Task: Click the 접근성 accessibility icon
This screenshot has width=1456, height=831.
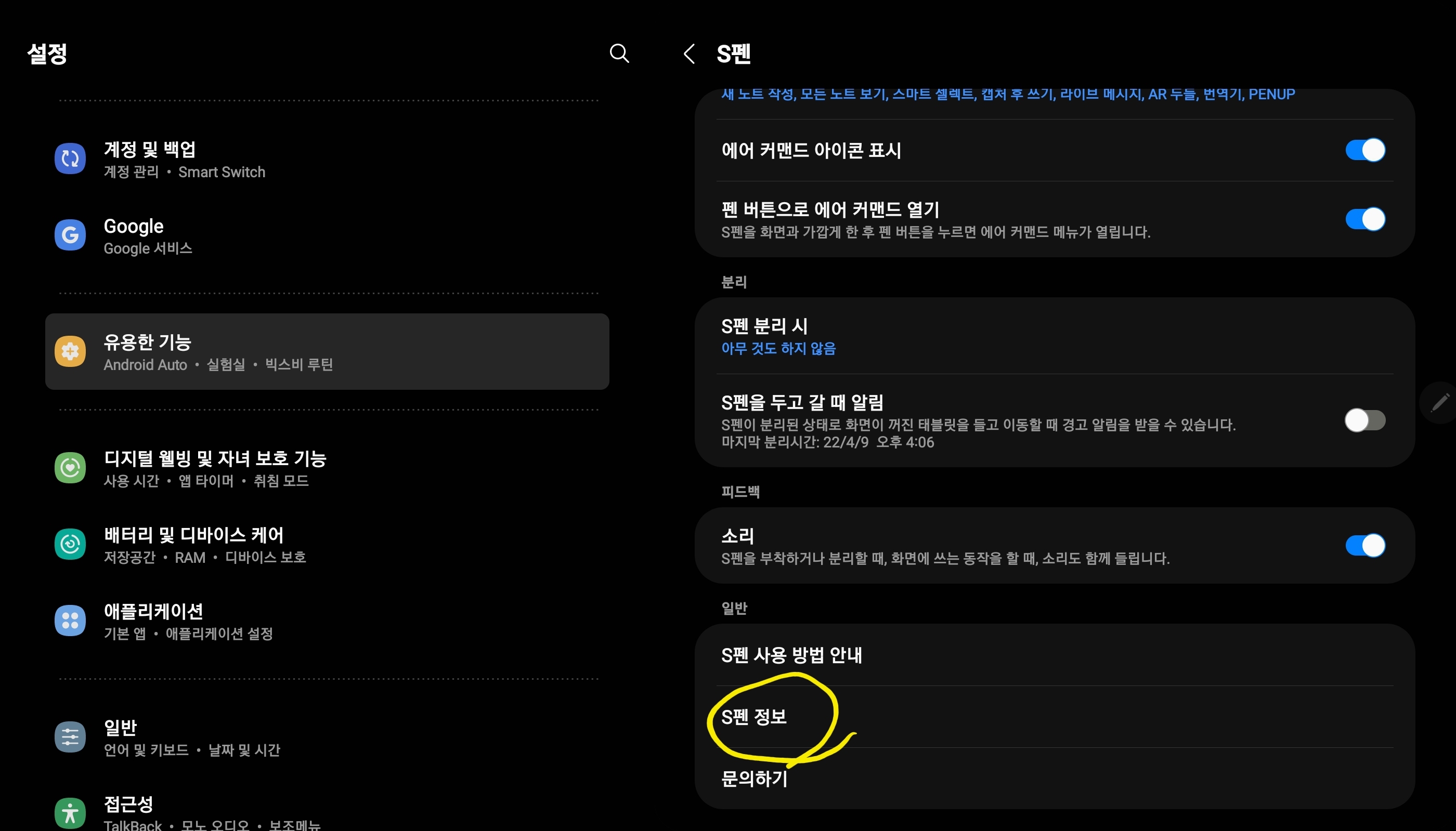Action: pyautogui.click(x=70, y=812)
